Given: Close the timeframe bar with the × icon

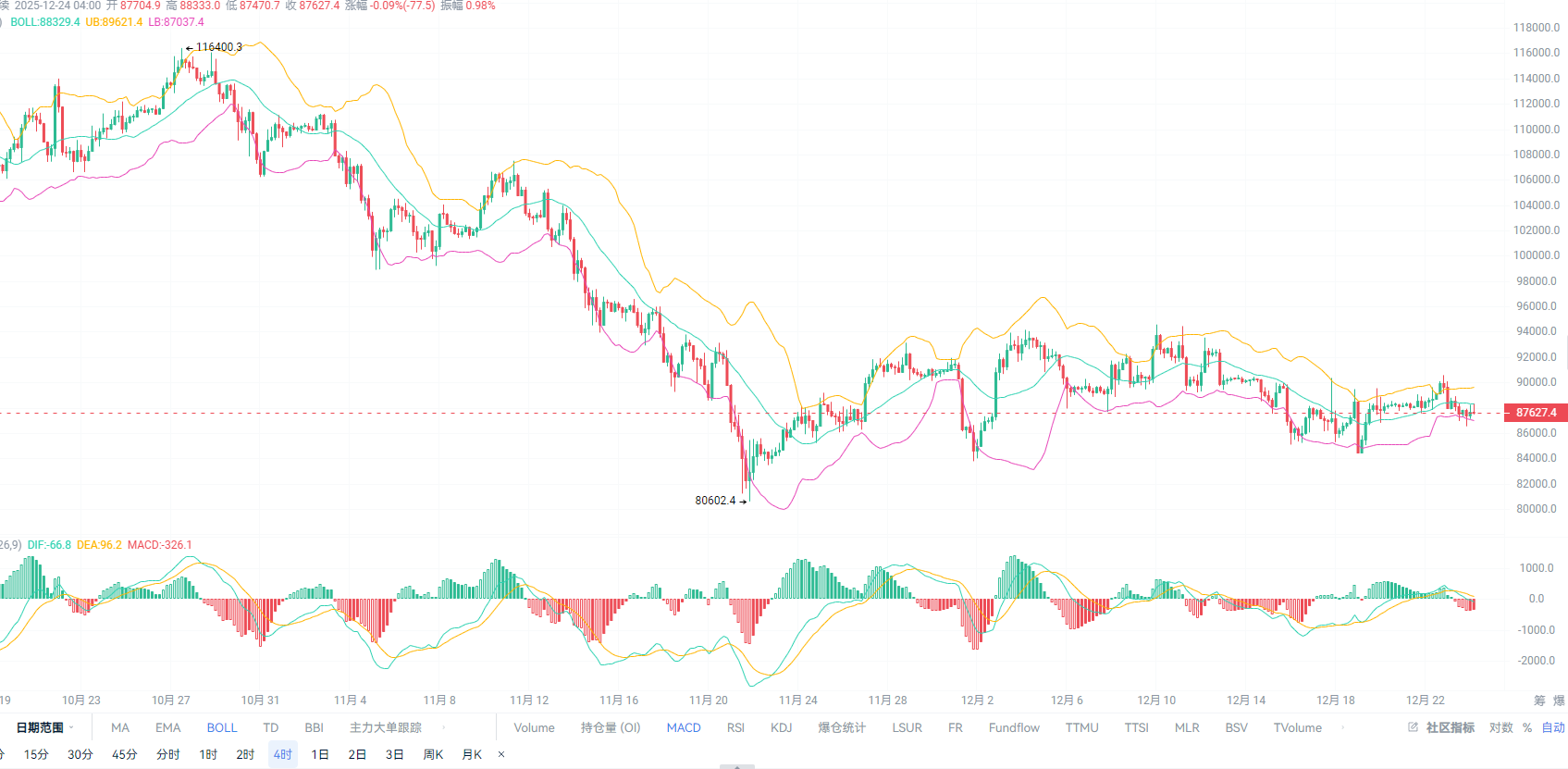Looking at the screenshot, I should pos(501,754).
